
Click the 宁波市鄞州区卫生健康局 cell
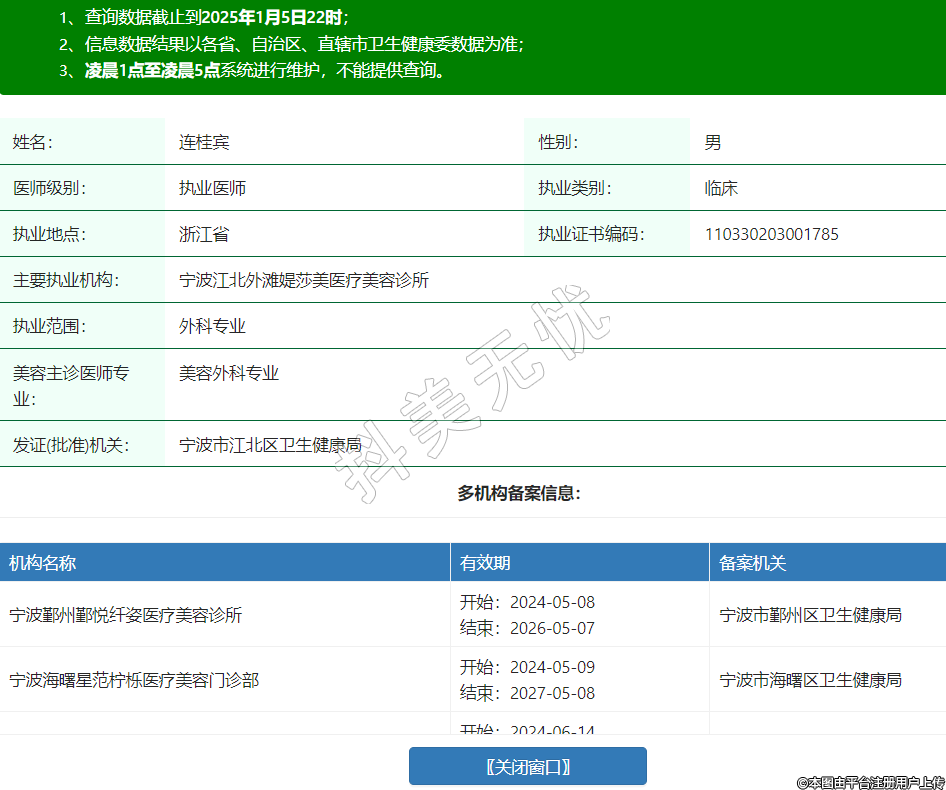810,615
